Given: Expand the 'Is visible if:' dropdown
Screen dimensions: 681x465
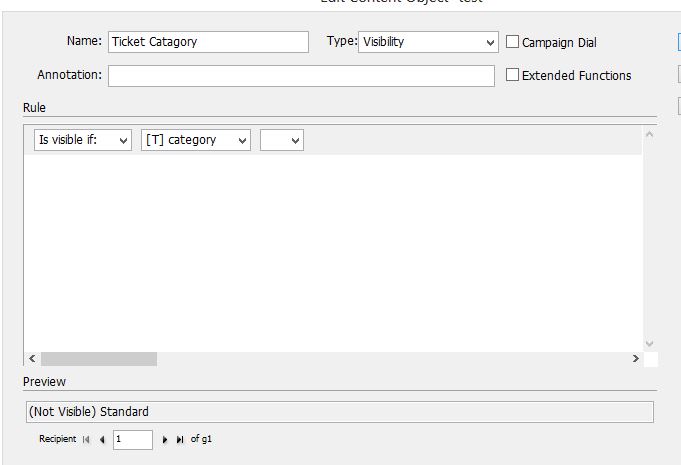Looking at the screenshot, I should [x=83, y=141].
